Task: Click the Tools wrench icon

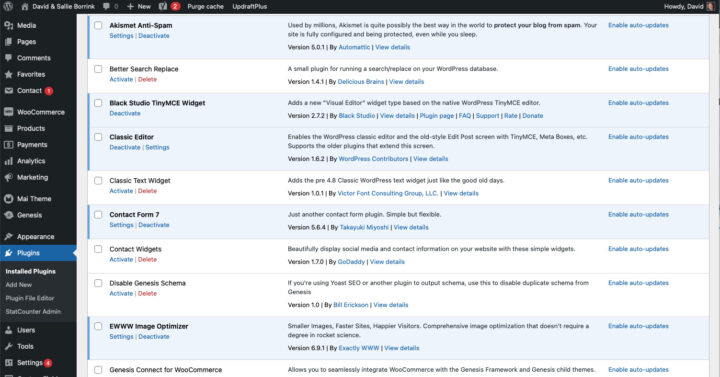Action: coord(8,346)
